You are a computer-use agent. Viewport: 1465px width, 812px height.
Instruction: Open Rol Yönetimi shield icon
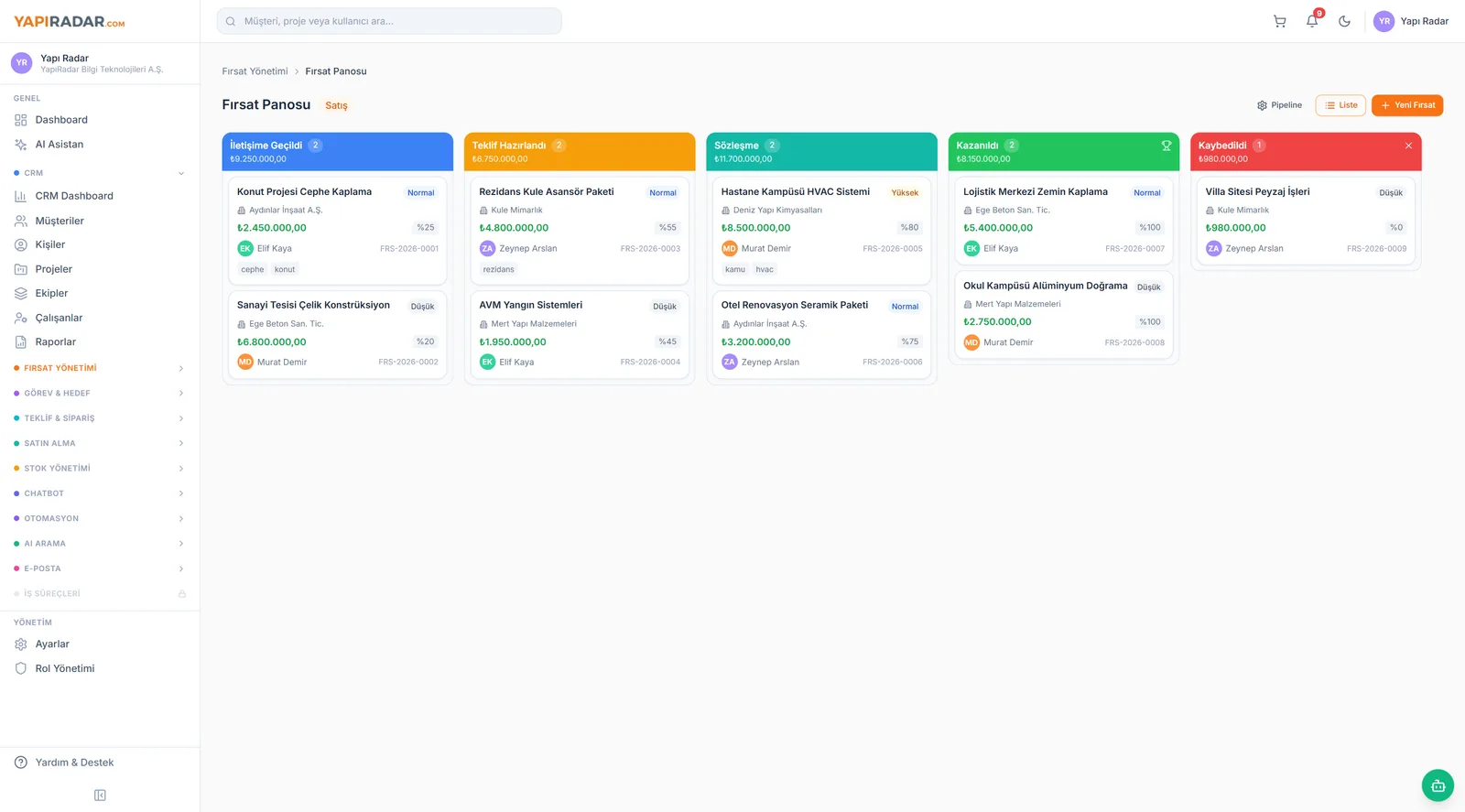[21, 668]
